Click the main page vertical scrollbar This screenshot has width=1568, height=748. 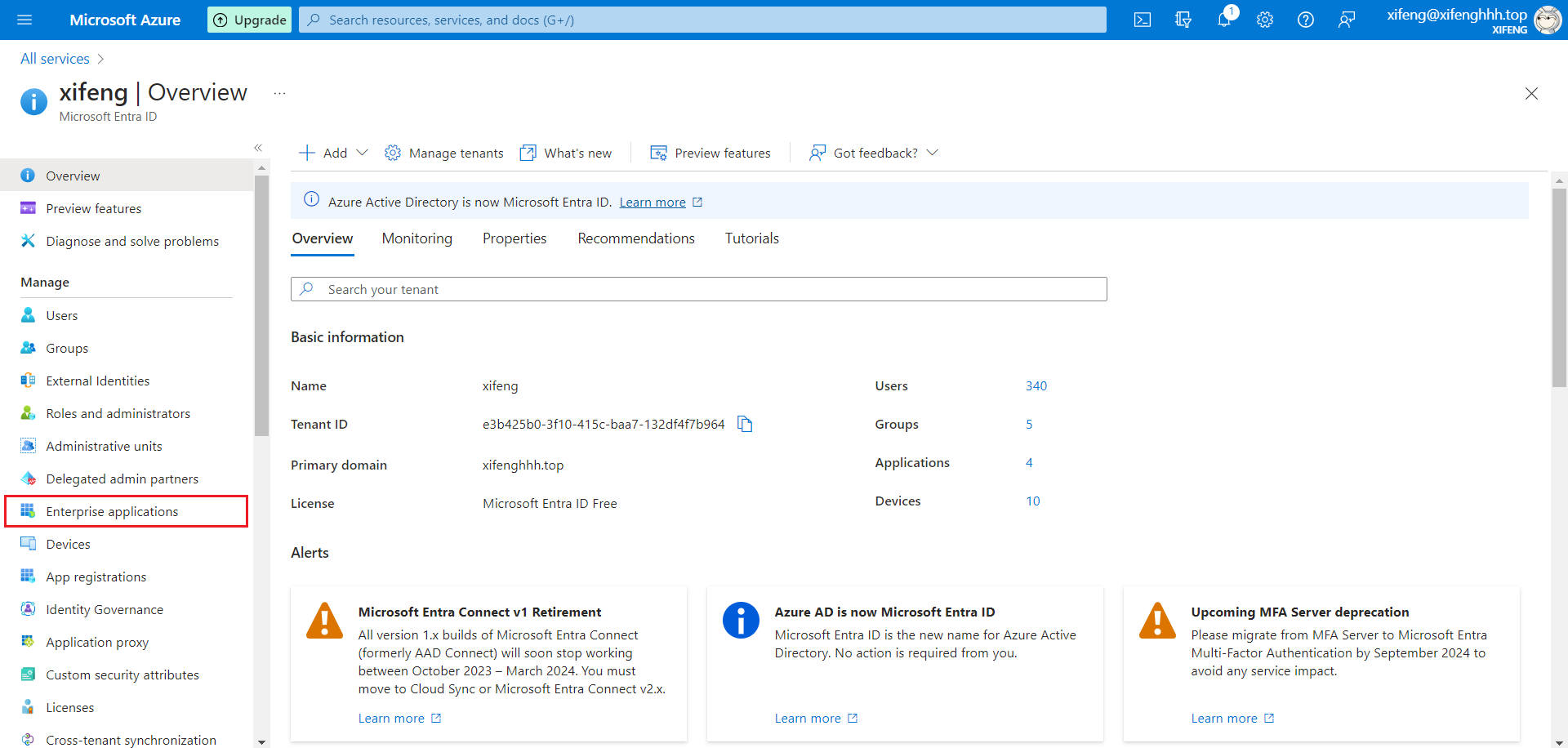click(1559, 286)
